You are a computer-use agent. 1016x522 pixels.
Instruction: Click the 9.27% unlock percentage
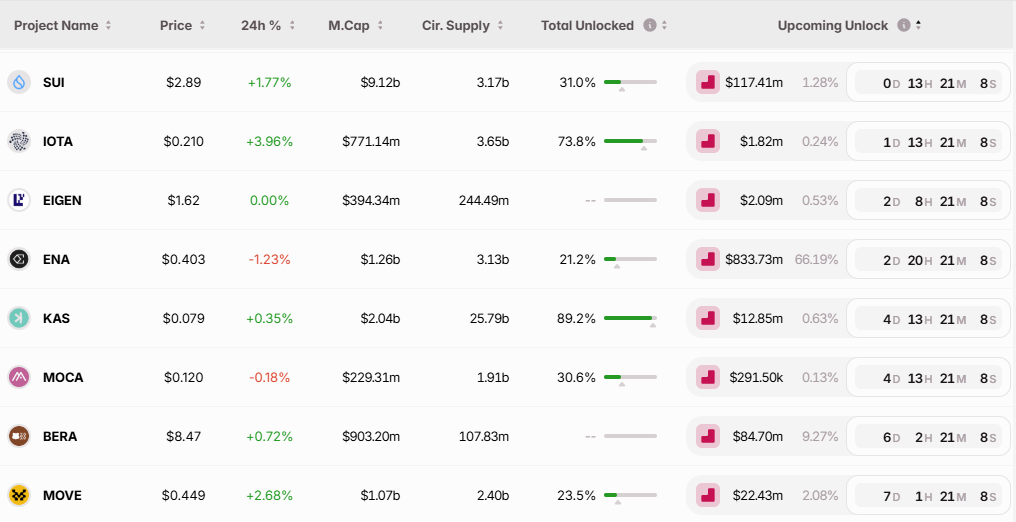820,437
